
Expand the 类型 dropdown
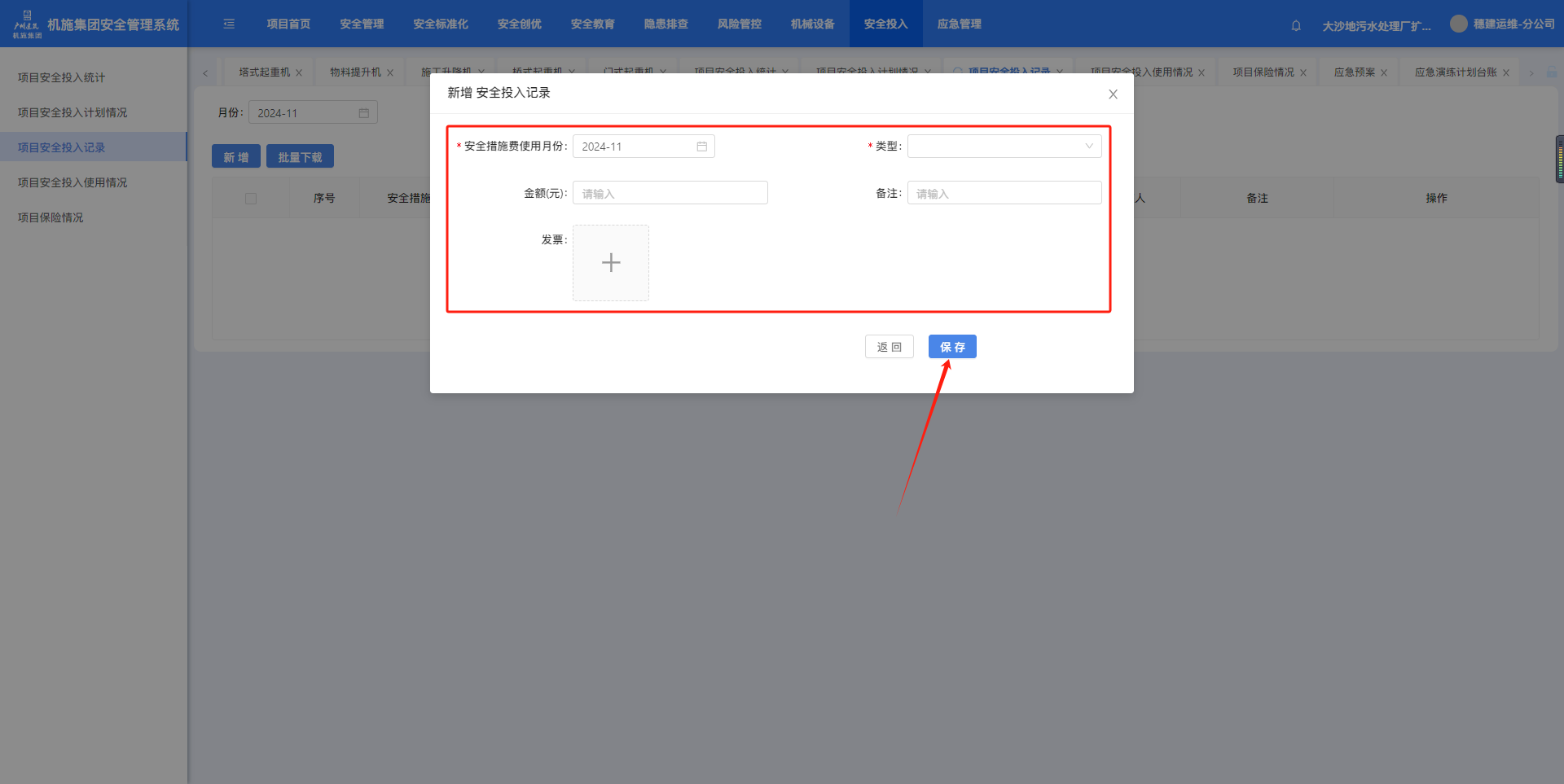click(x=1004, y=147)
